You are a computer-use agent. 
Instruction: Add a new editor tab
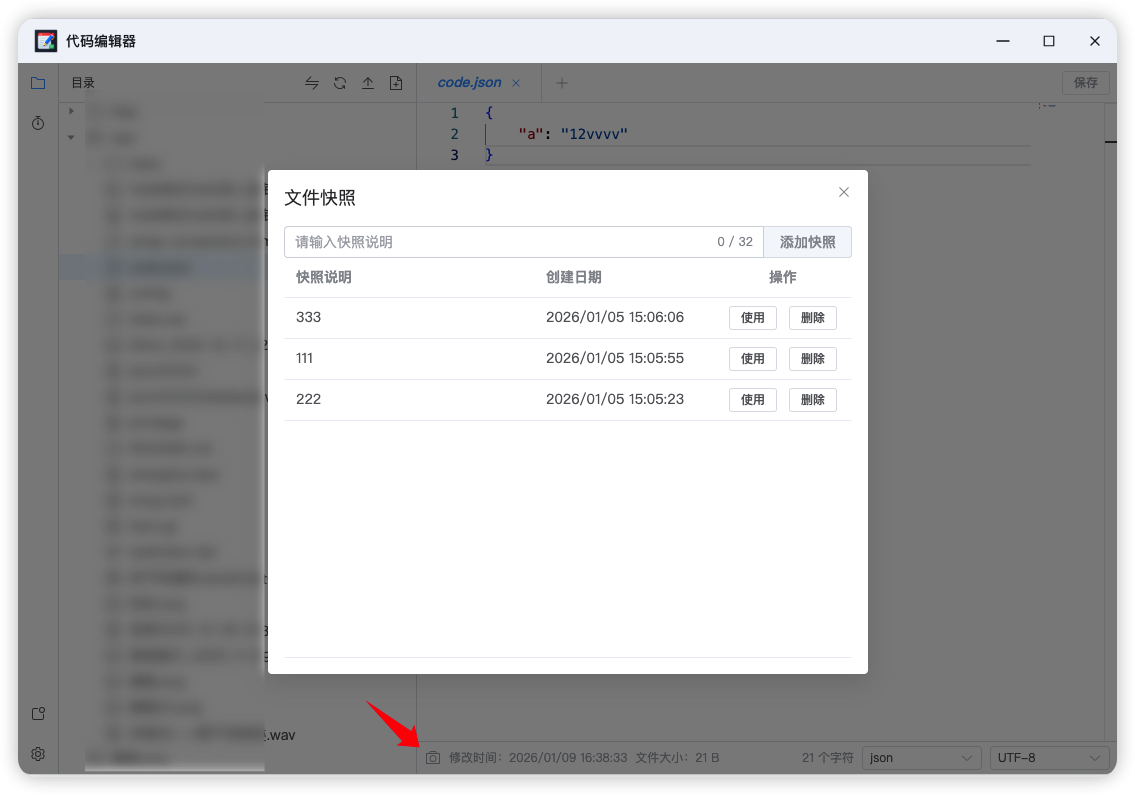562,83
